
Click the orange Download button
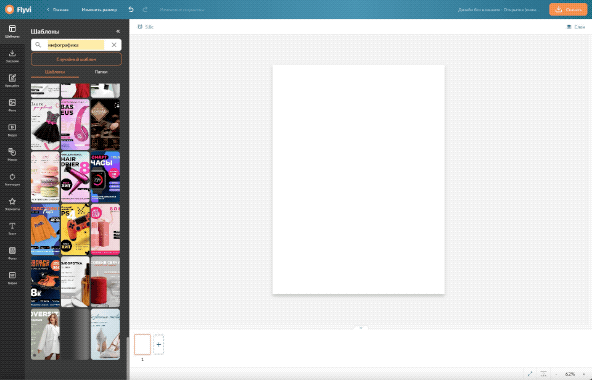568,9
